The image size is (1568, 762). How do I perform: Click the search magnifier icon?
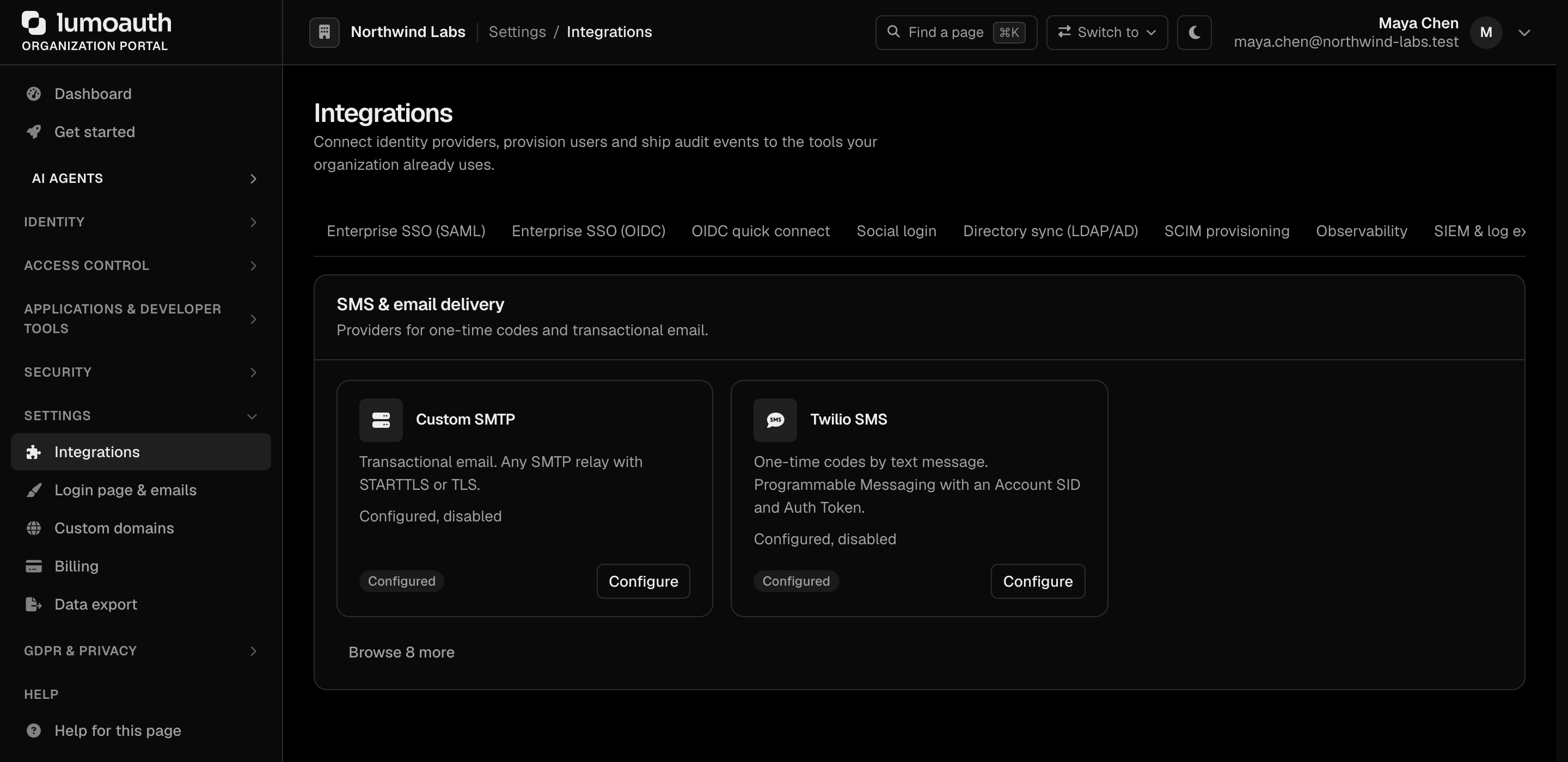[x=893, y=32]
